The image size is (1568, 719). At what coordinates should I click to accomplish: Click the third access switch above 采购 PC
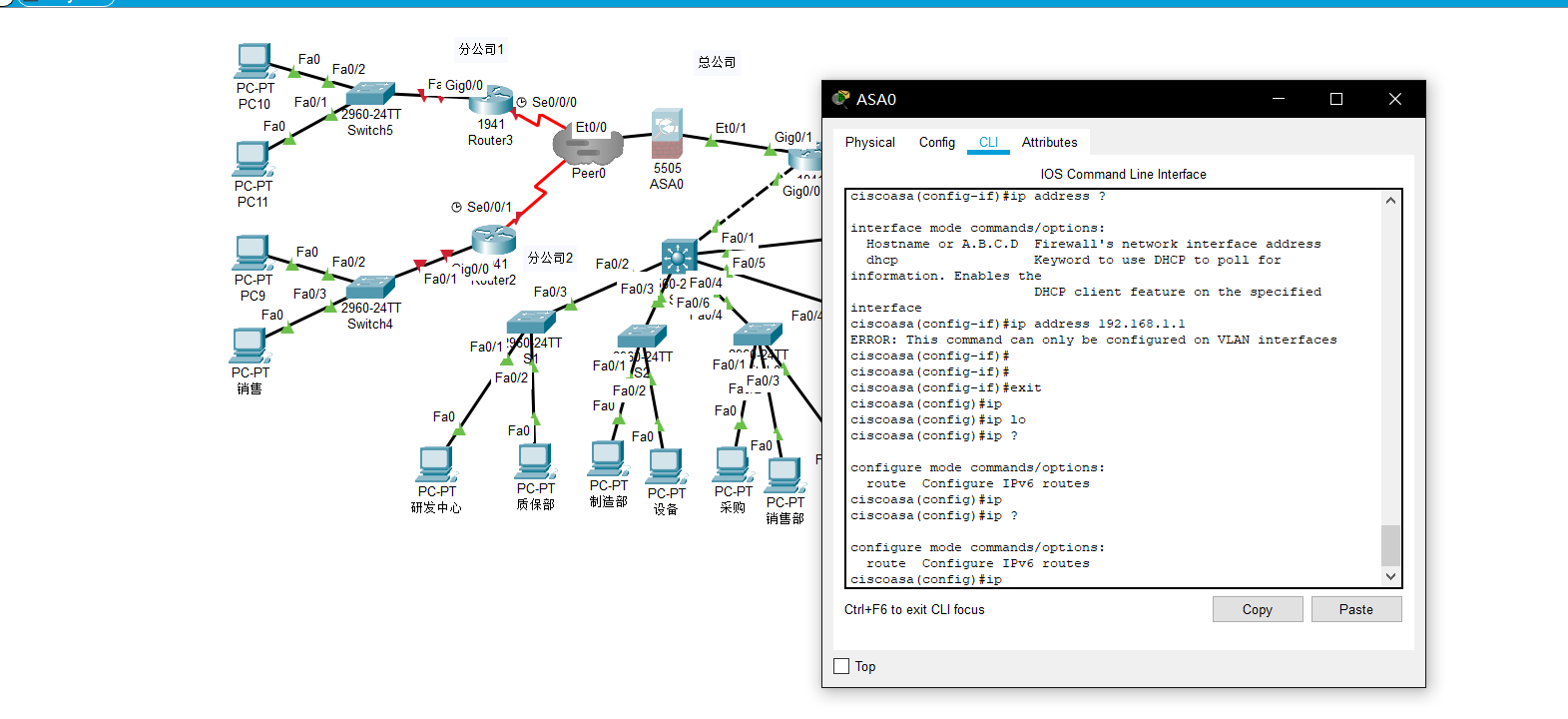(x=758, y=335)
